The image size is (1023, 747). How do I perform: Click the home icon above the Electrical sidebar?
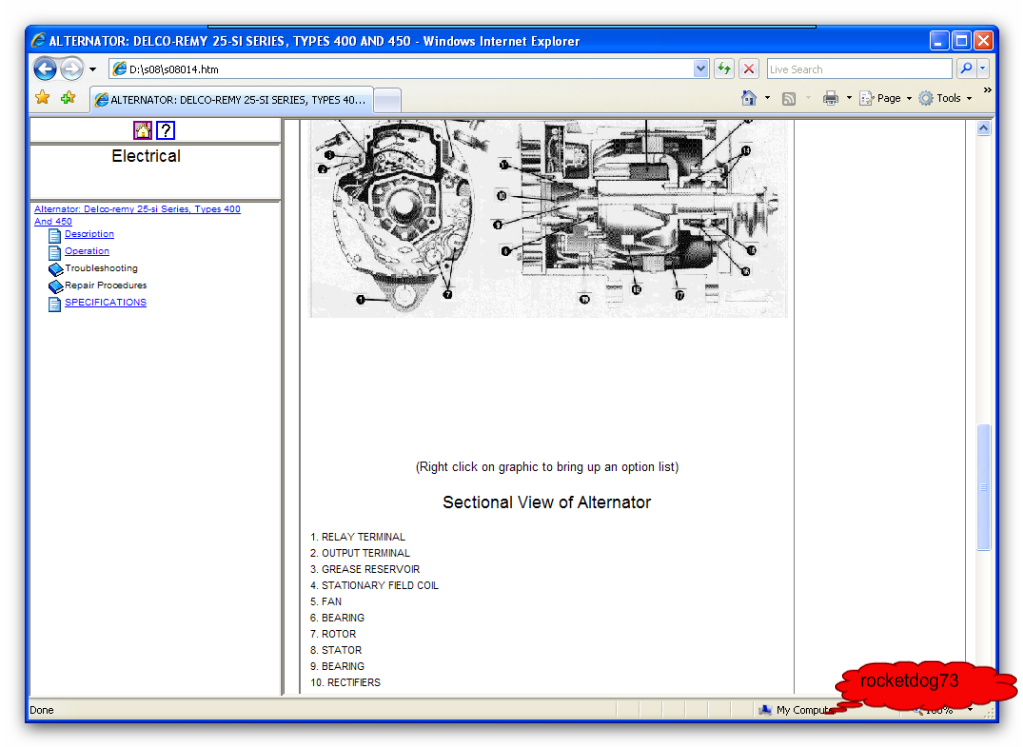pyautogui.click(x=142, y=130)
